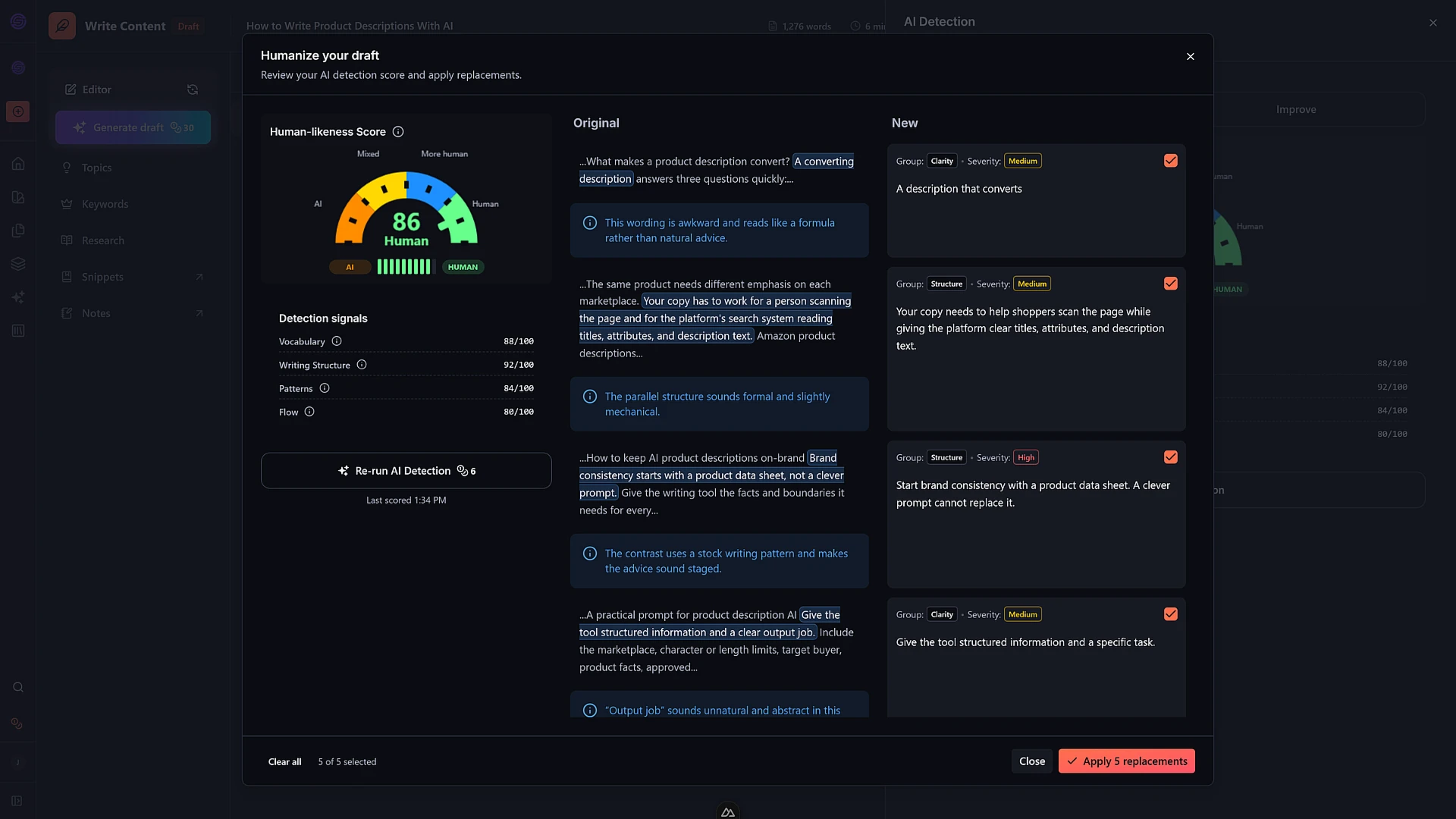Click Flow signal info icon
1456x819 pixels.
coord(309,412)
